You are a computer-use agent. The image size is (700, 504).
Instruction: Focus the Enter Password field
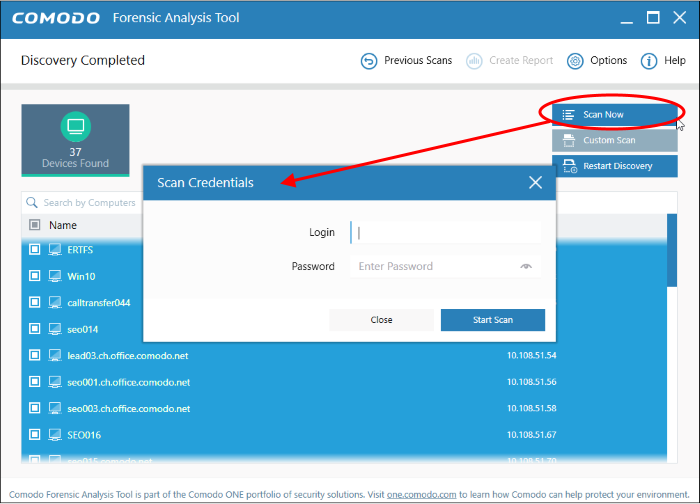tap(446, 267)
